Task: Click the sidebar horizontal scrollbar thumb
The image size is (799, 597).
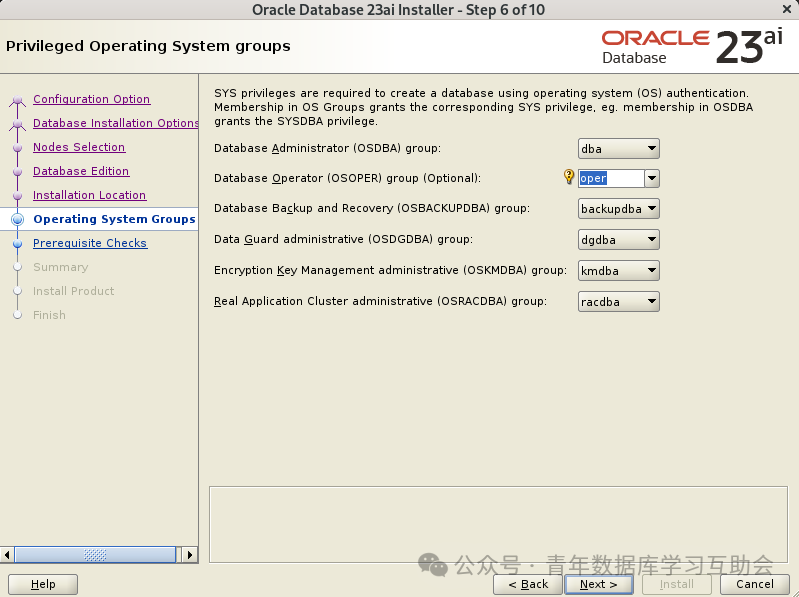Action: click(95, 554)
